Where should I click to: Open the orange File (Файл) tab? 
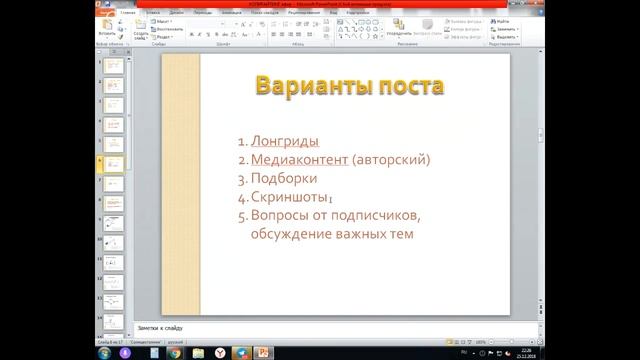coord(105,13)
